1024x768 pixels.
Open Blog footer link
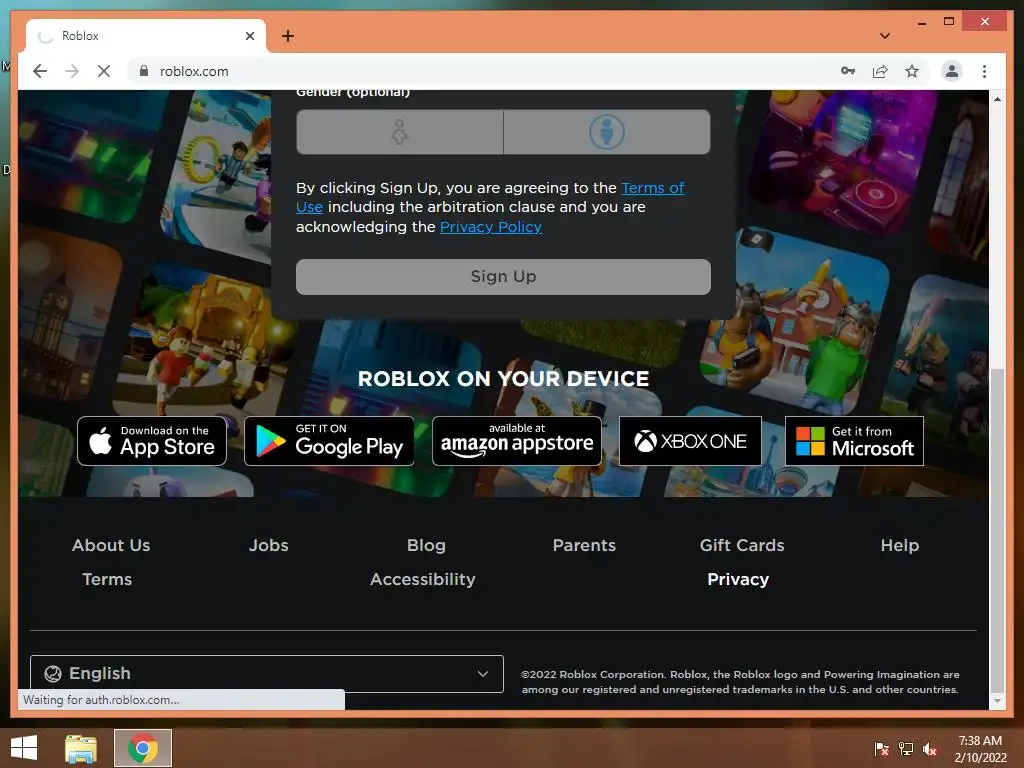(426, 545)
